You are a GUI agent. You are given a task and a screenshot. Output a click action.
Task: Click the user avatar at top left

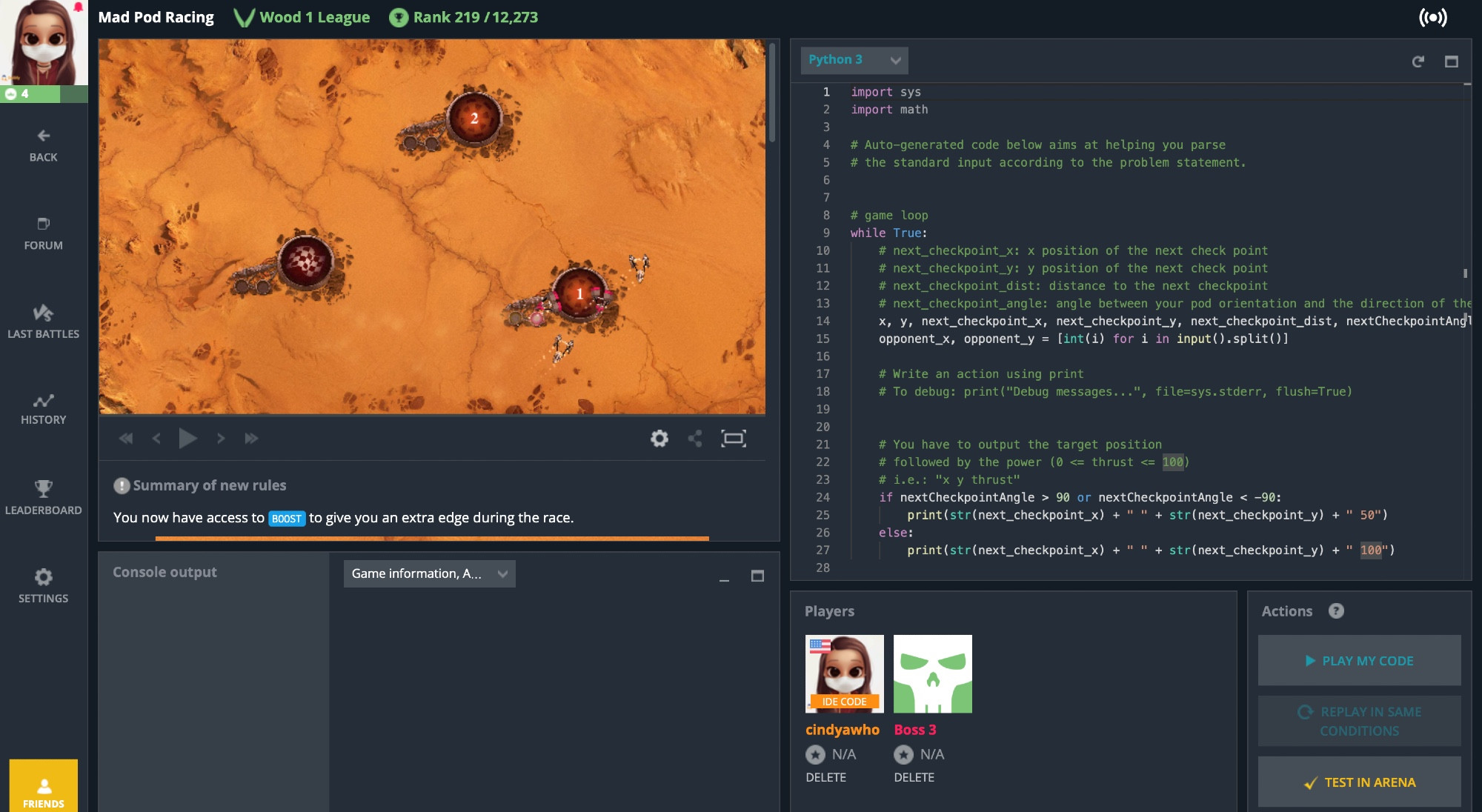pos(43,43)
